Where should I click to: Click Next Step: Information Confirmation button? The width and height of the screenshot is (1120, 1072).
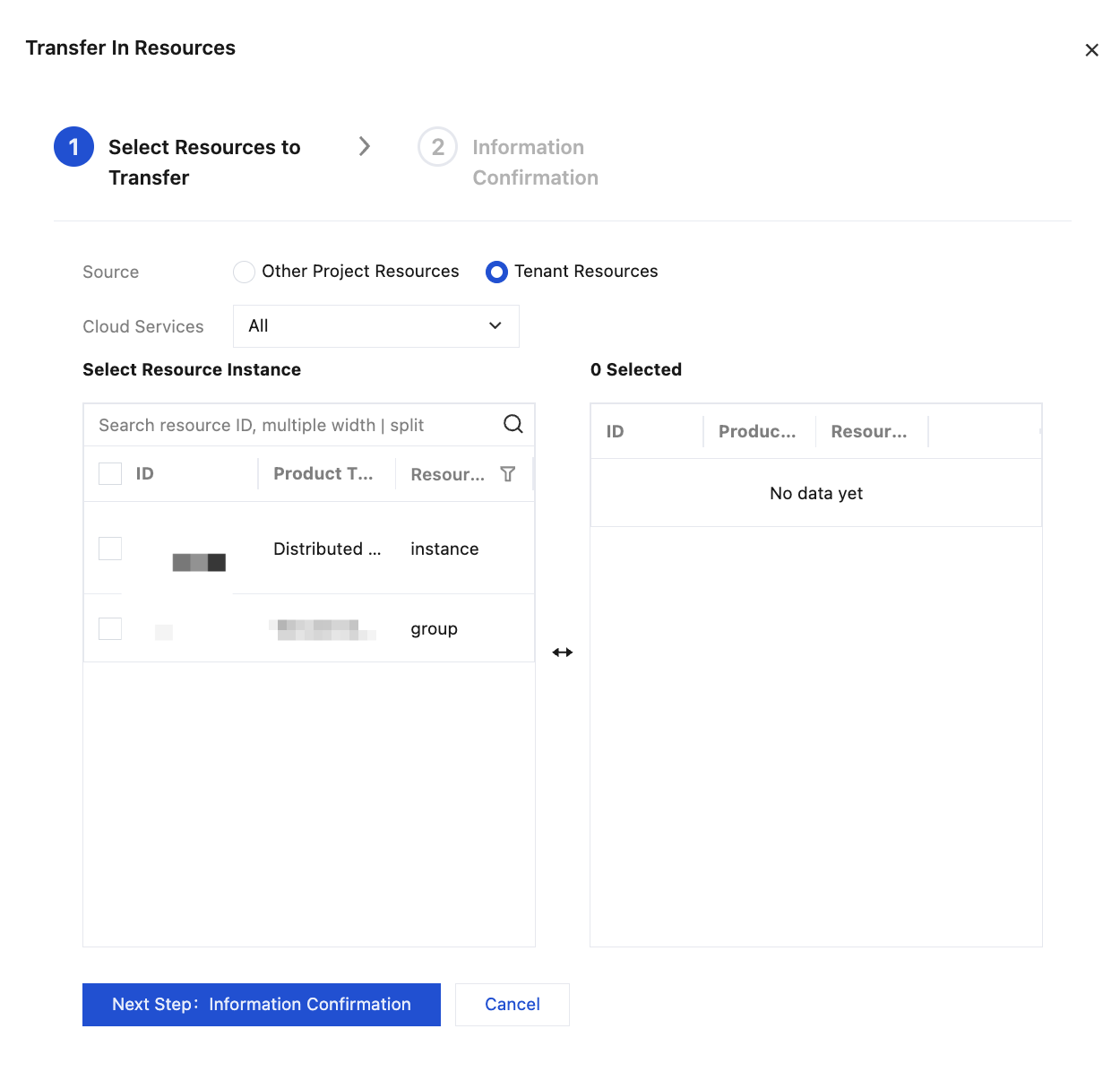[x=262, y=1005]
